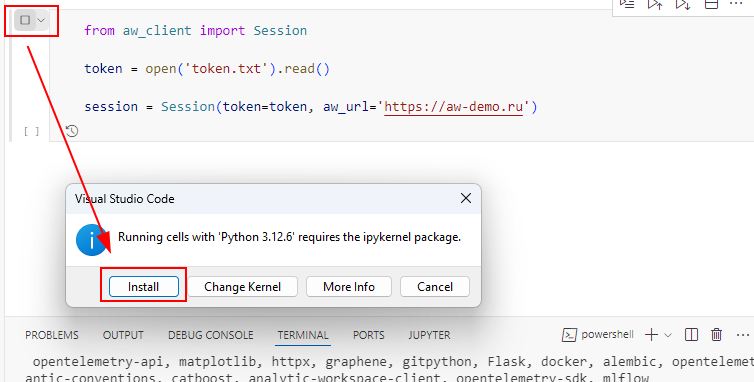Execute cells above using the cell toolbar icon
The width and height of the screenshot is (754, 382).
654,4
